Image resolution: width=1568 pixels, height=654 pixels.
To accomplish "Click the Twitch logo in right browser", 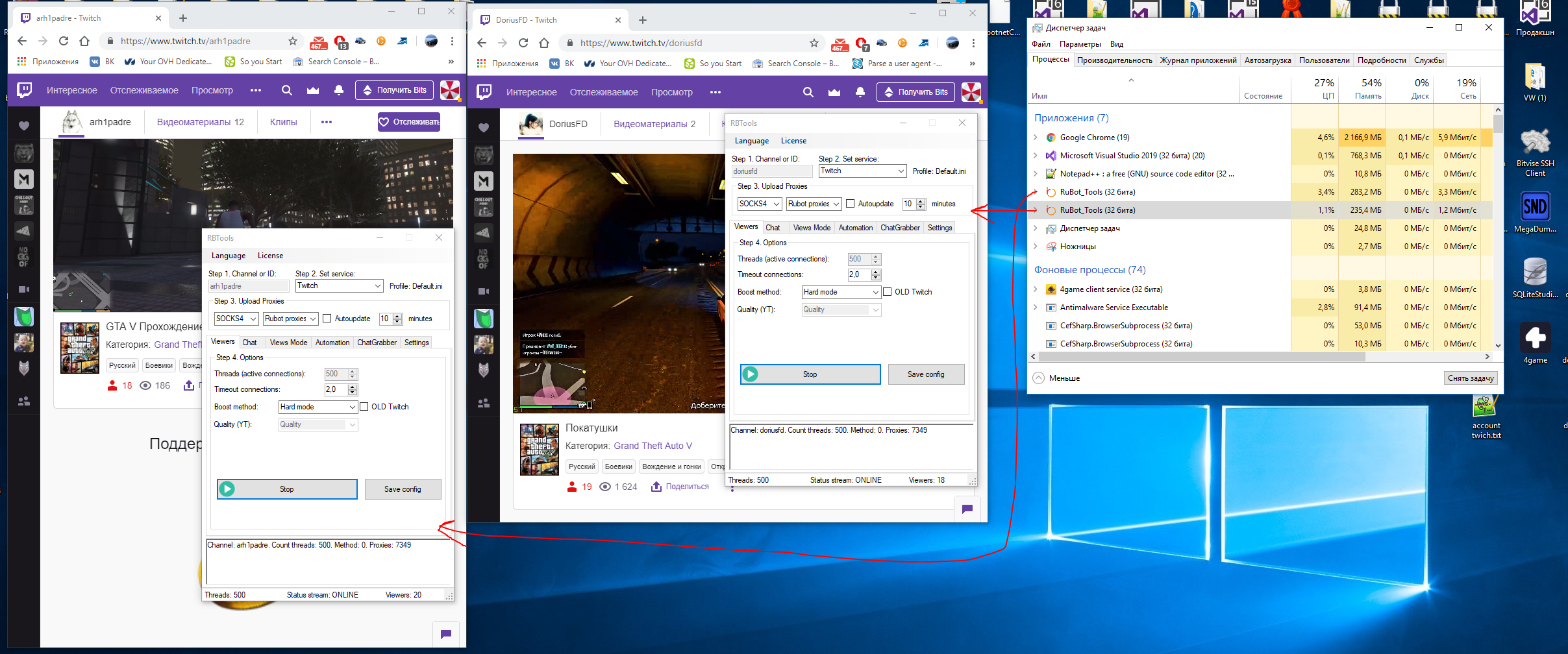I will 484,91.
